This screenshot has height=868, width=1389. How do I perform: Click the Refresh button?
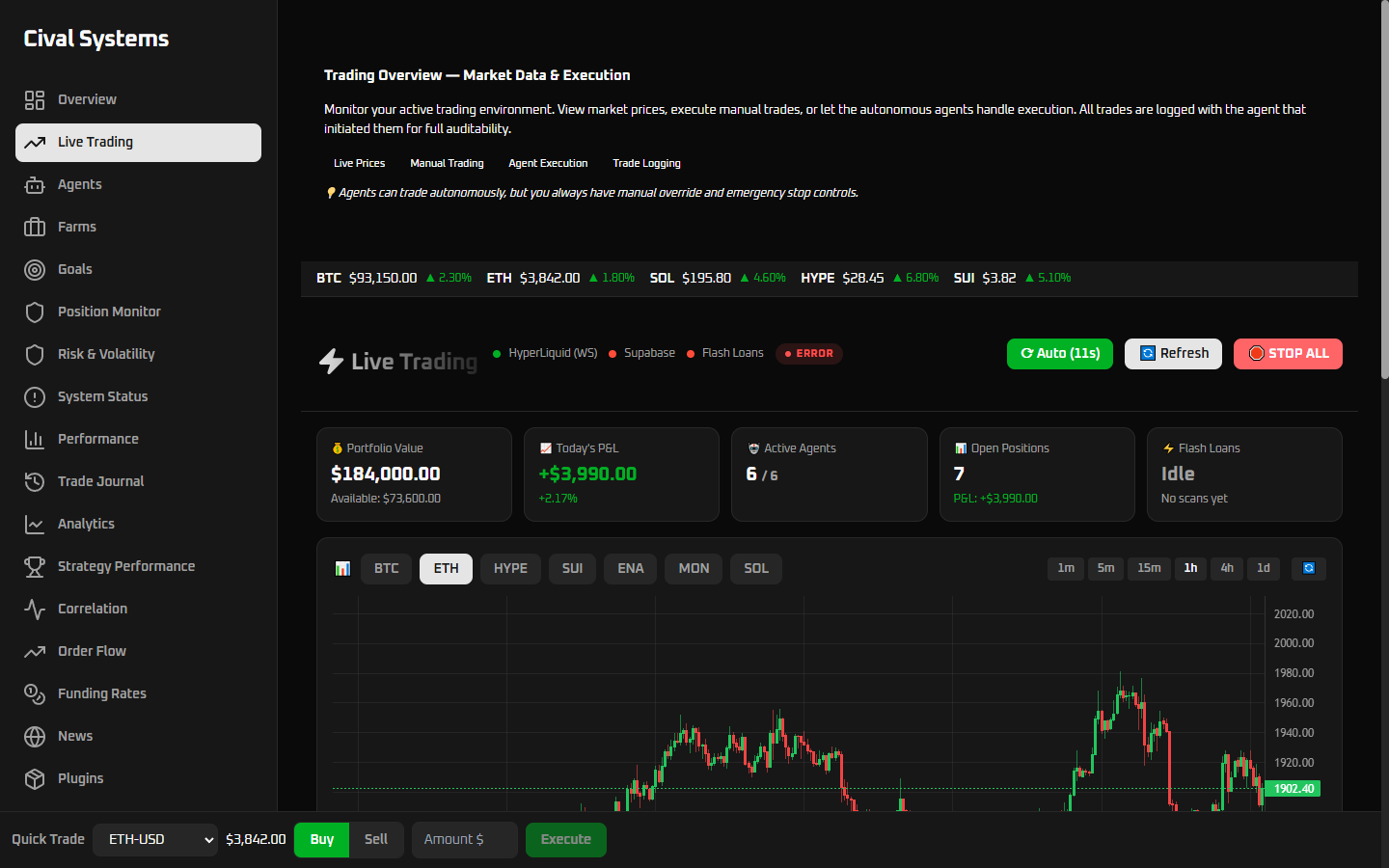(x=1174, y=354)
